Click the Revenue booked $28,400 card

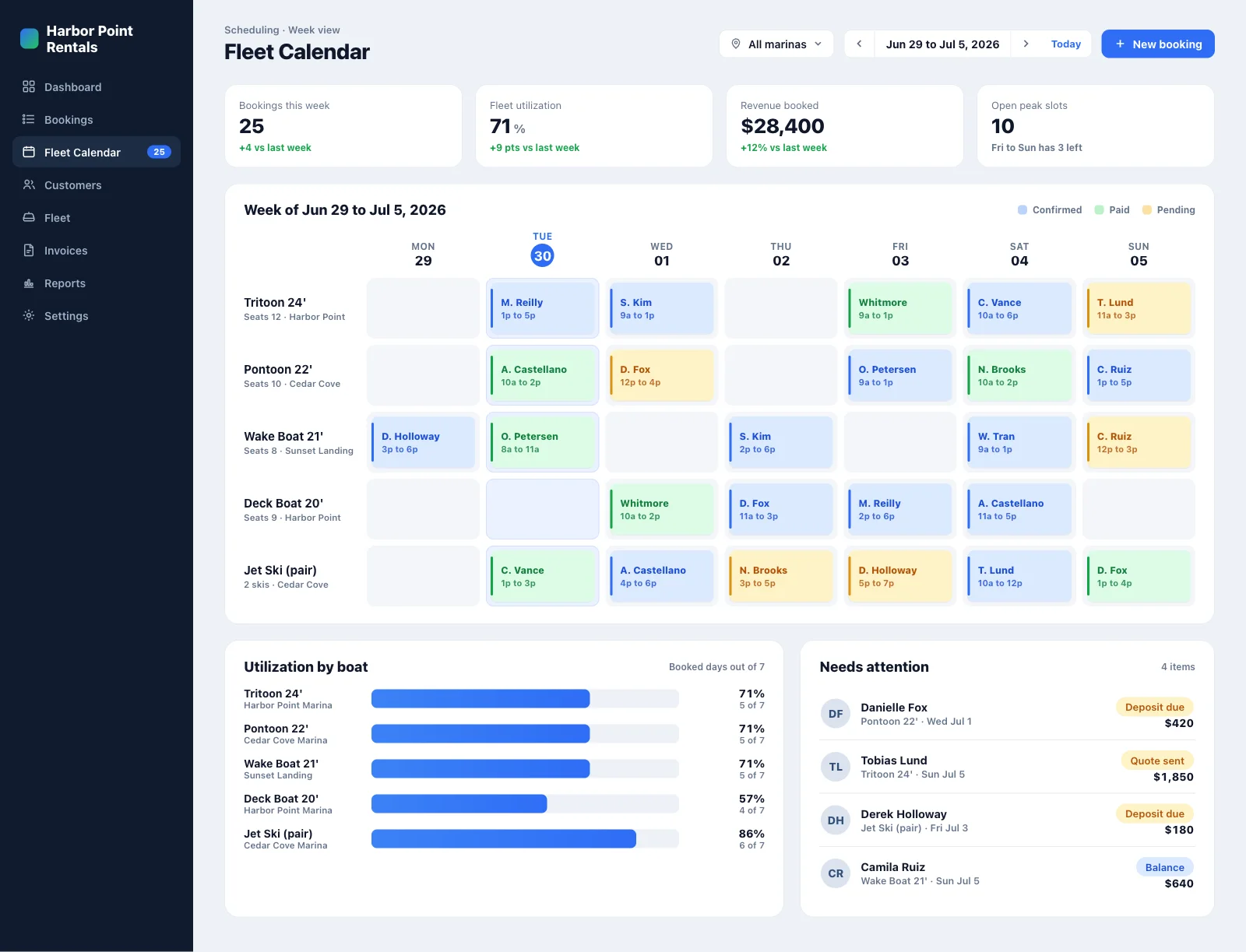(845, 126)
